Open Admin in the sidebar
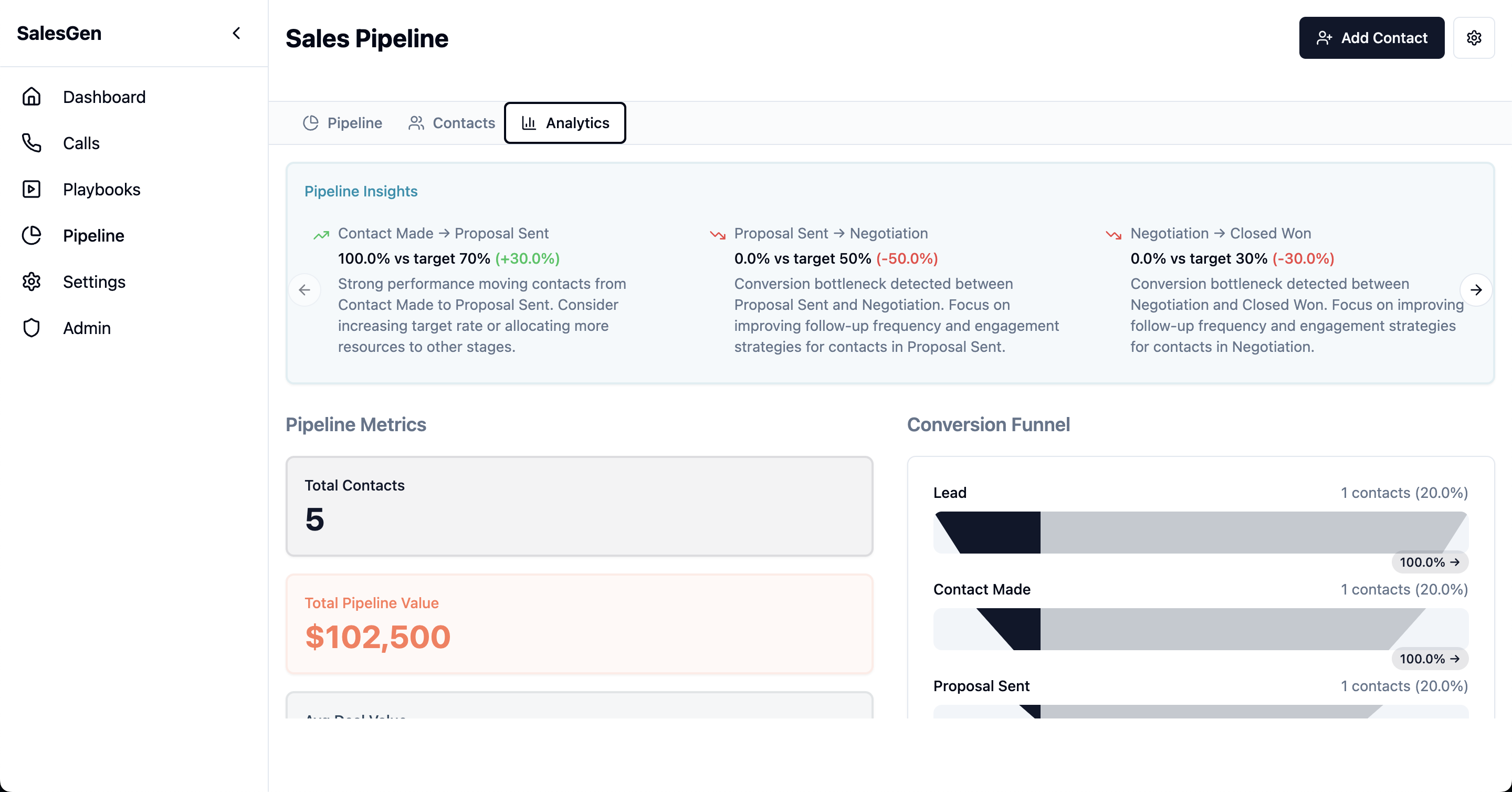This screenshot has height=792, width=1512. (86, 328)
